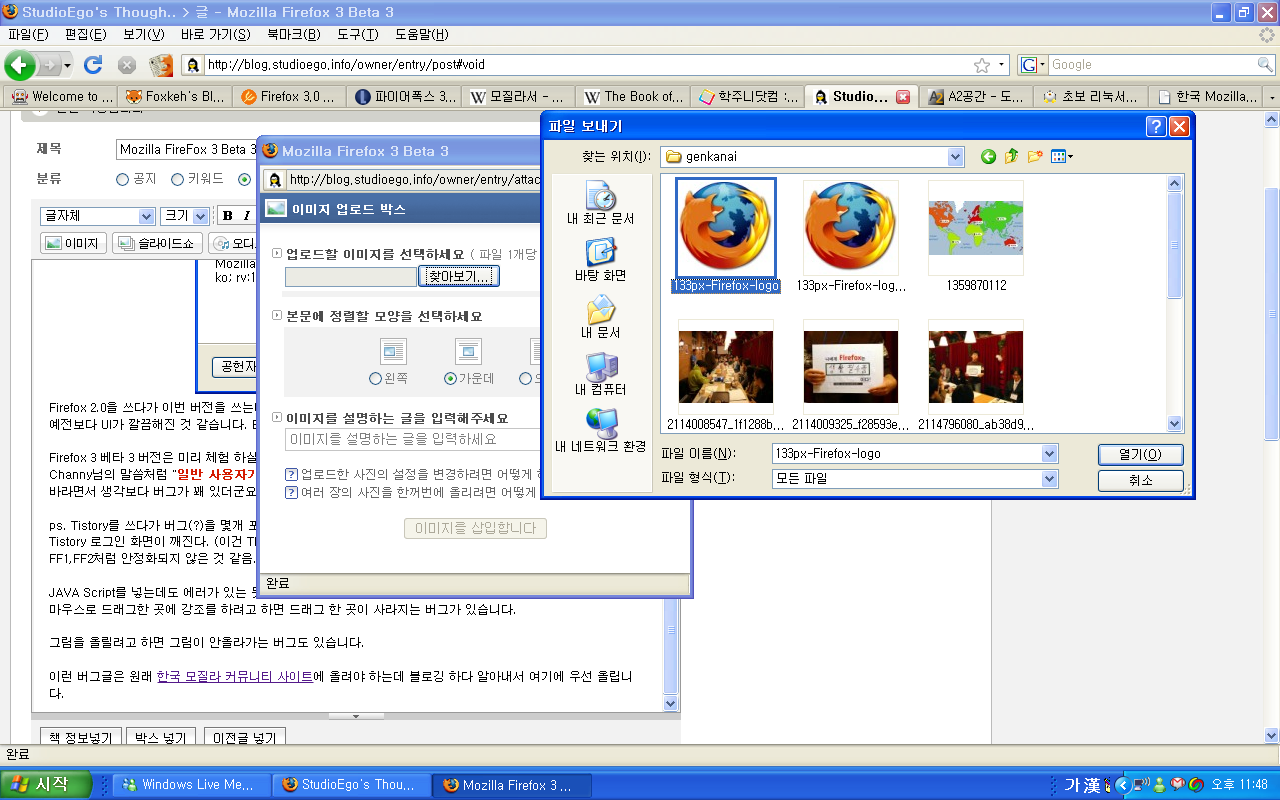Switch to the The Book of... tab
This screenshot has height=800, width=1280.
635,97
